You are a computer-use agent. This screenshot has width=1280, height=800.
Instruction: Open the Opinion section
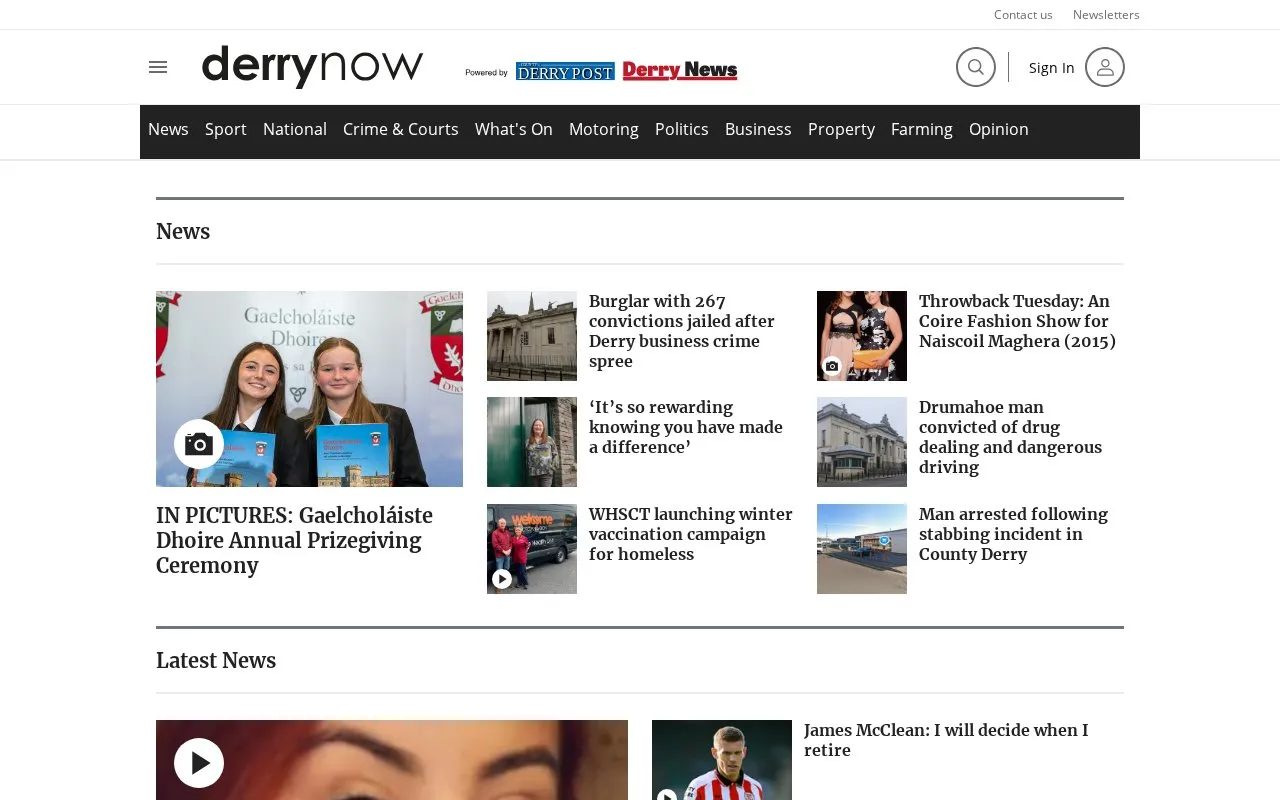pos(999,129)
